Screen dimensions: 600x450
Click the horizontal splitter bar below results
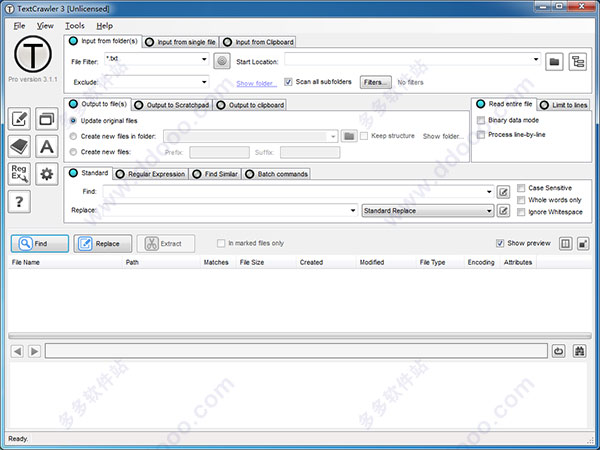pos(300,336)
